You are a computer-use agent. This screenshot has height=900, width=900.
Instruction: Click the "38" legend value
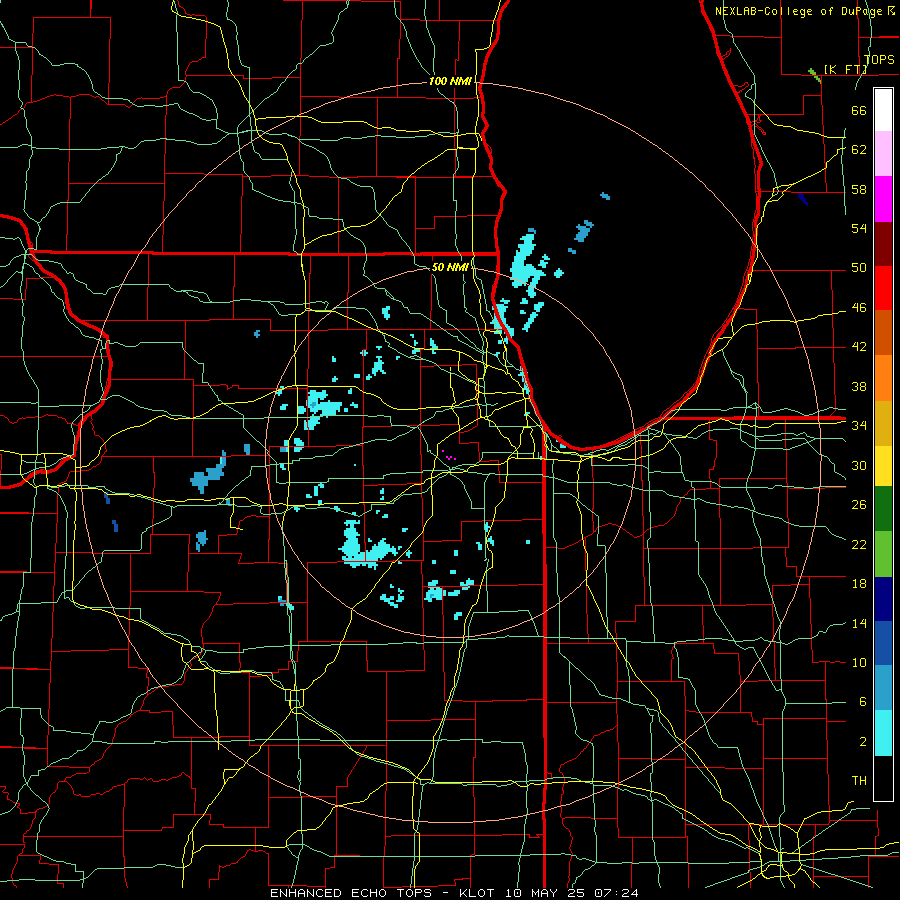(x=859, y=386)
